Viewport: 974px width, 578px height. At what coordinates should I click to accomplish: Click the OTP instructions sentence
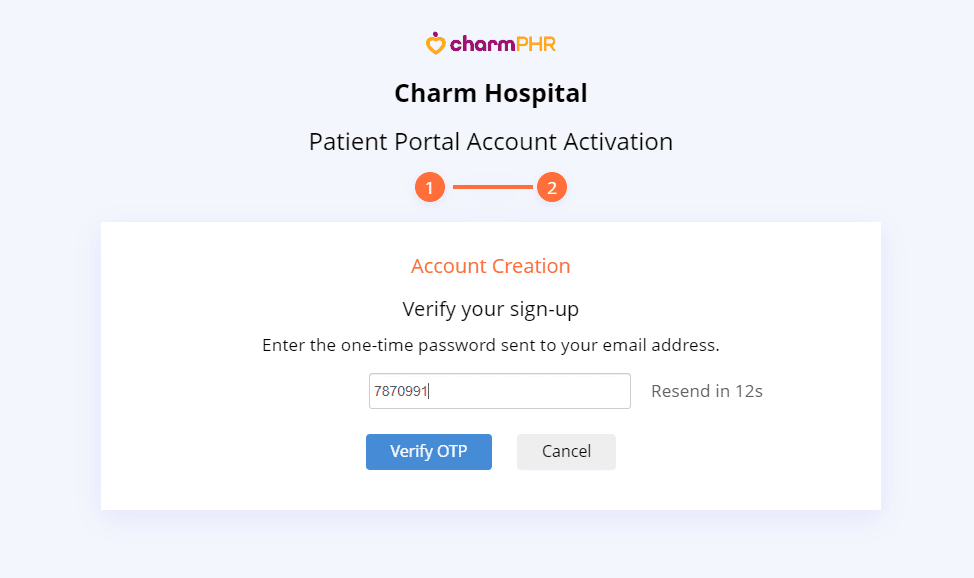point(490,345)
